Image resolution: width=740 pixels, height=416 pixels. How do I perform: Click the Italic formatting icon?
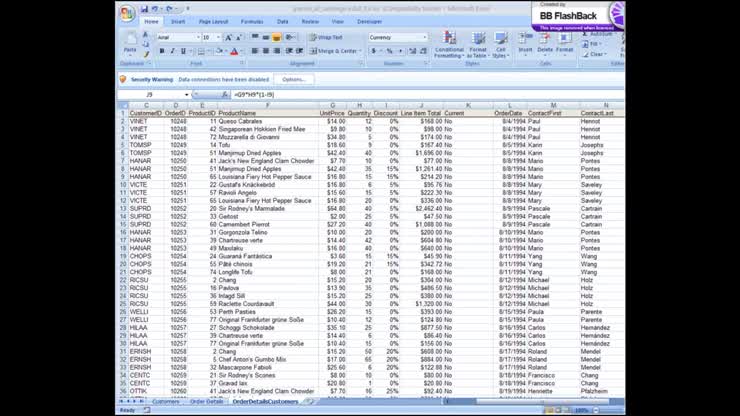[x=171, y=51]
